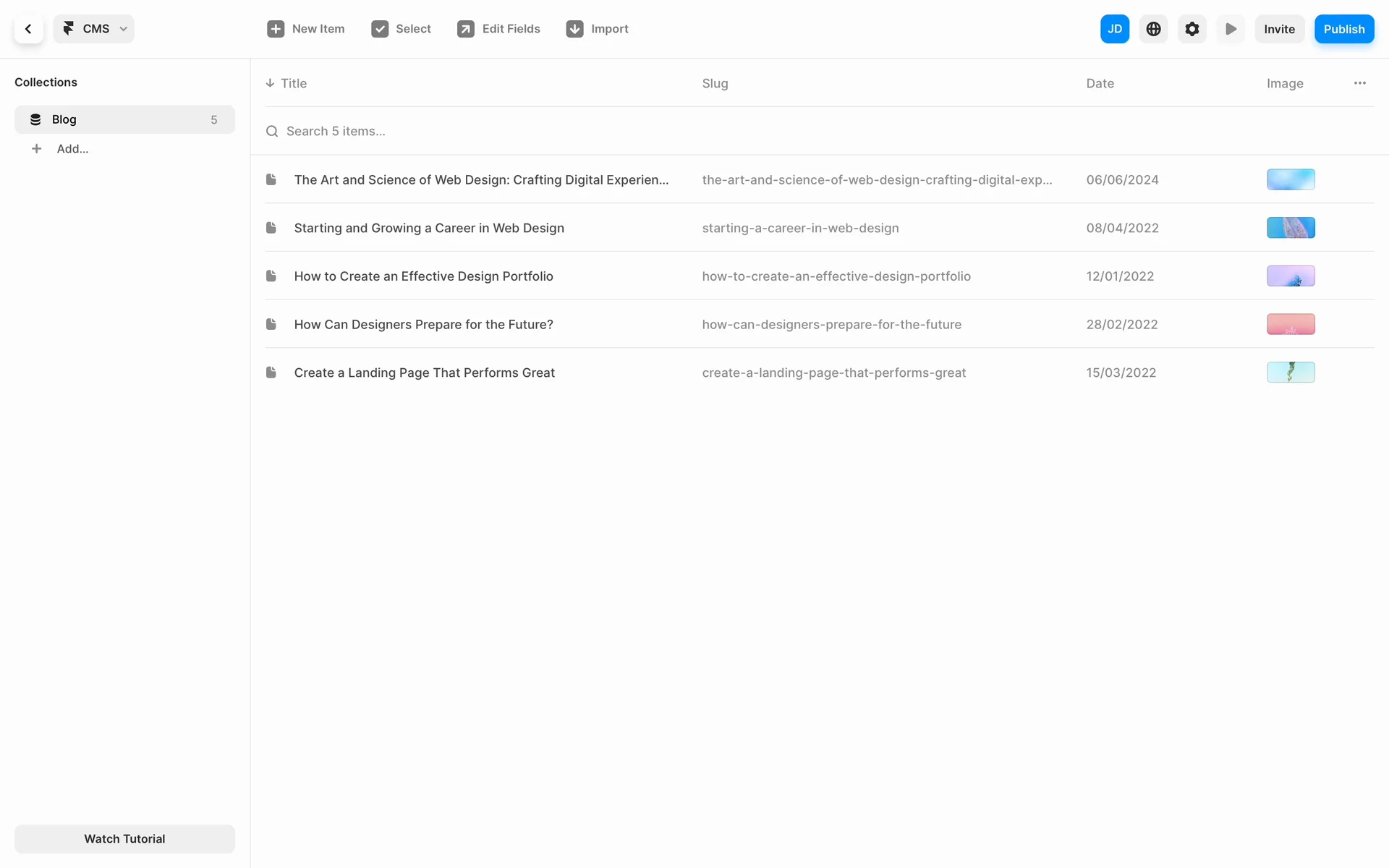Click the New Item plus icon

click(x=276, y=29)
